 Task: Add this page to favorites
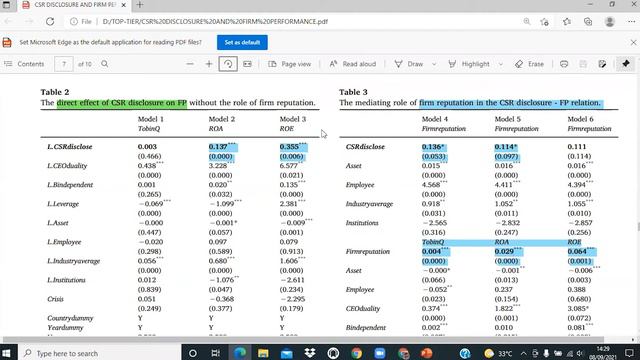(544, 22)
